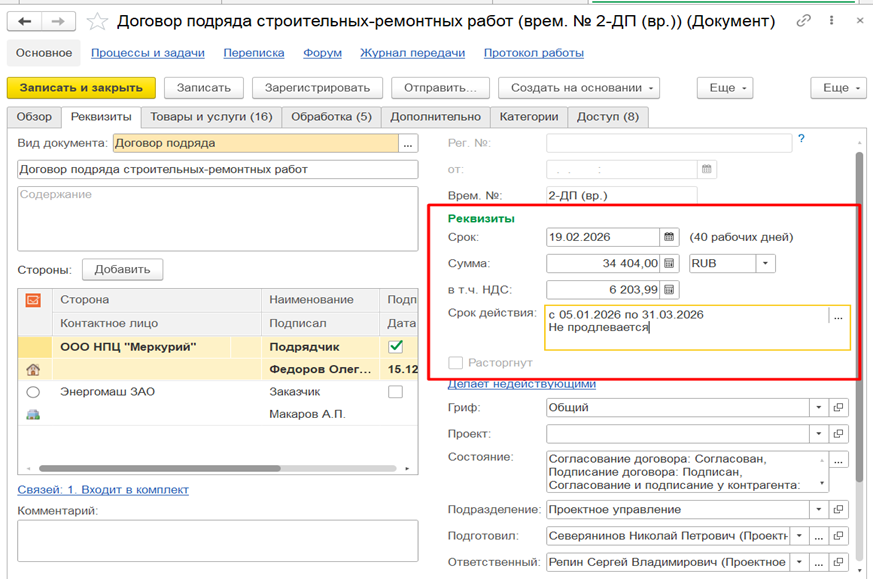The width and height of the screenshot is (873, 579).
Task: Open calendar picker for disabled 'от' date
Action: click(x=707, y=169)
